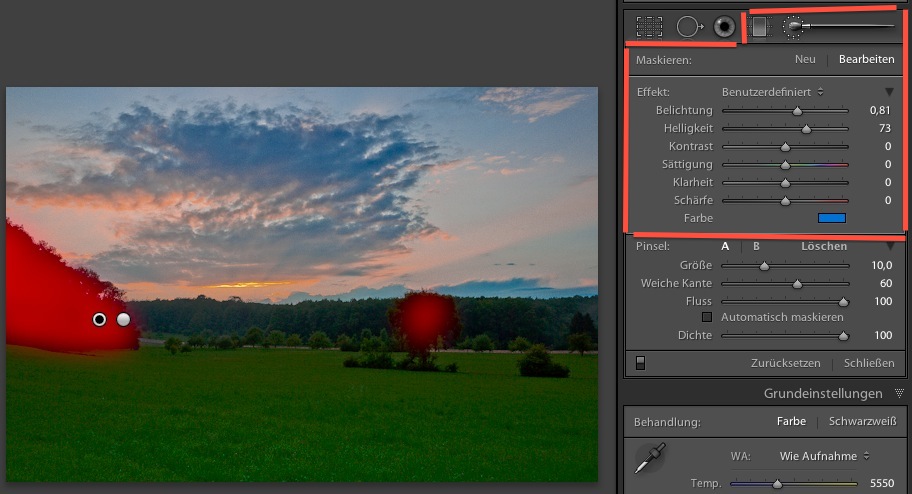
Task: Click the gray adjustment pin on the photo
Action: tap(124, 319)
